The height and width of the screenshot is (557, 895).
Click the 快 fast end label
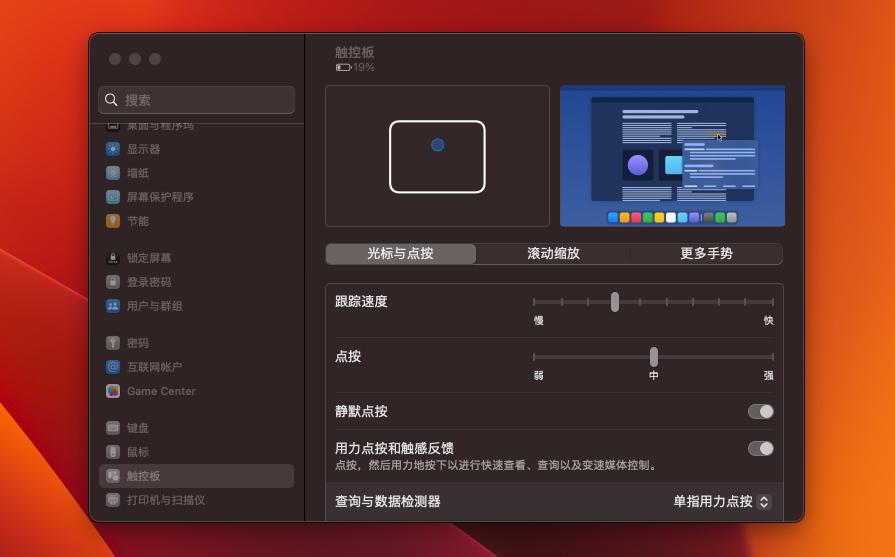coord(769,320)
